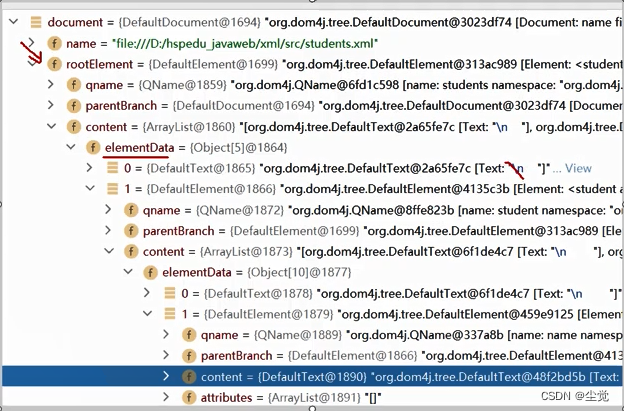Select the content DefaultText@1890 row
The image size is (624, 411).
click(x=313, y=376)
